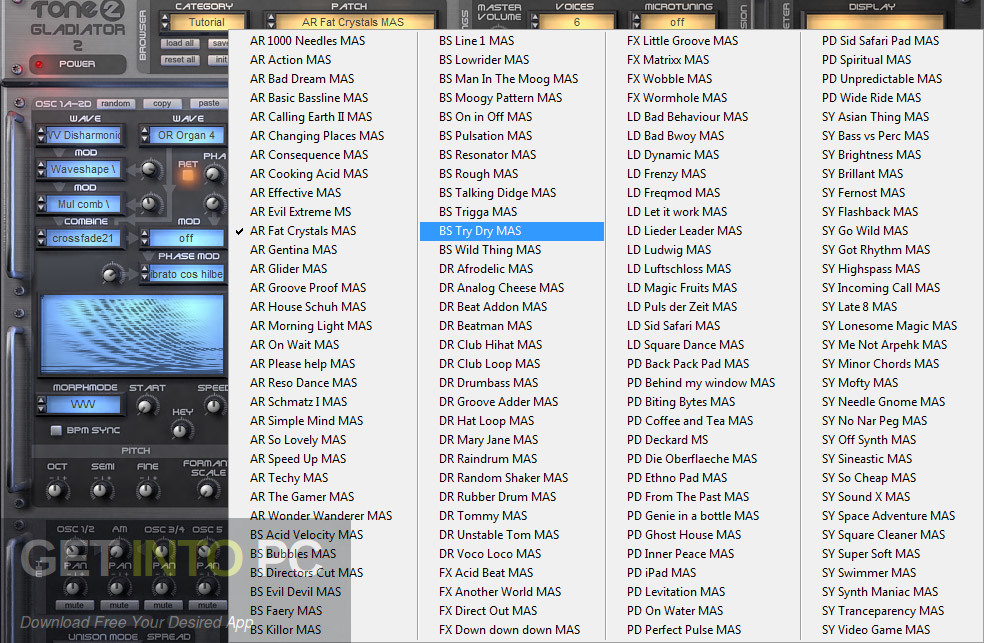
Task: Open the Morphmode WW selector
Action: [x=83, y=404]
